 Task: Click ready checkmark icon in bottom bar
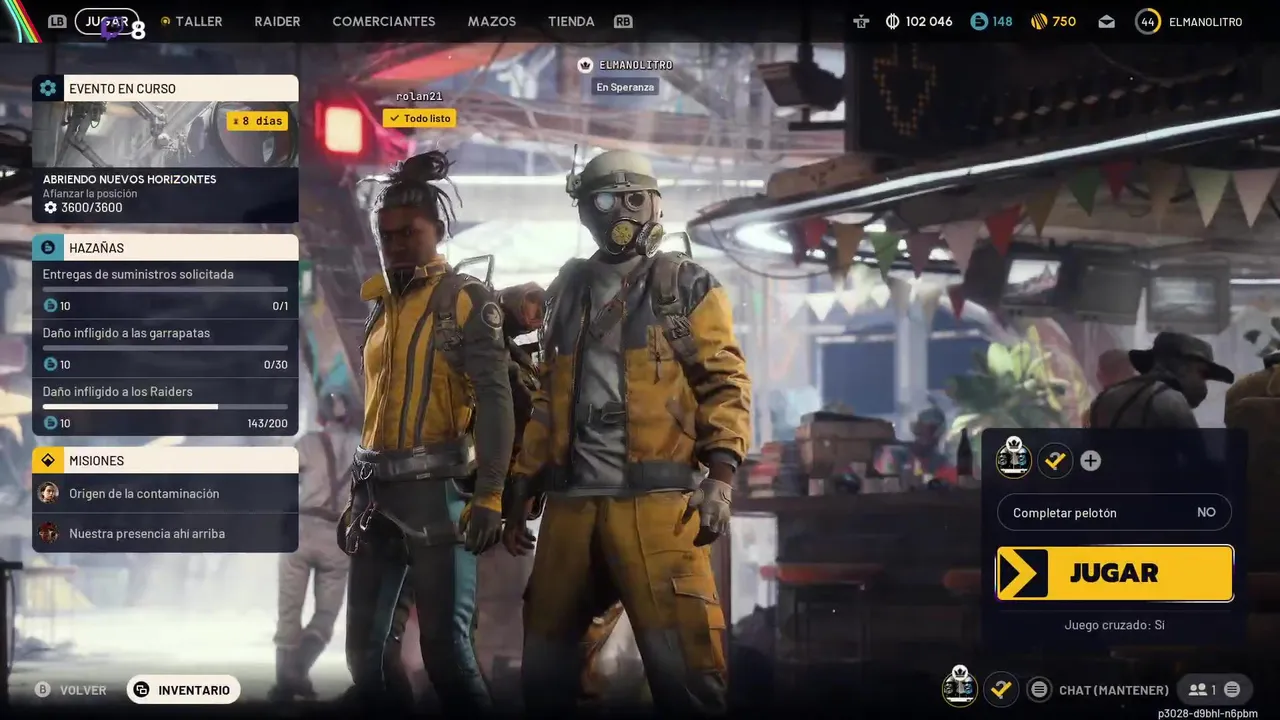click(1001, 689)
